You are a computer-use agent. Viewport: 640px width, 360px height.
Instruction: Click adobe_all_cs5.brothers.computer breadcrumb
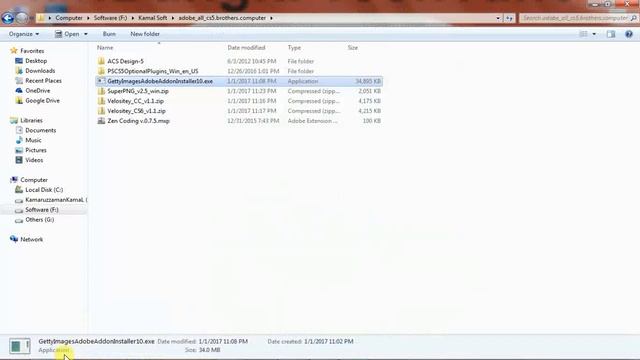(x=222, y=18)
